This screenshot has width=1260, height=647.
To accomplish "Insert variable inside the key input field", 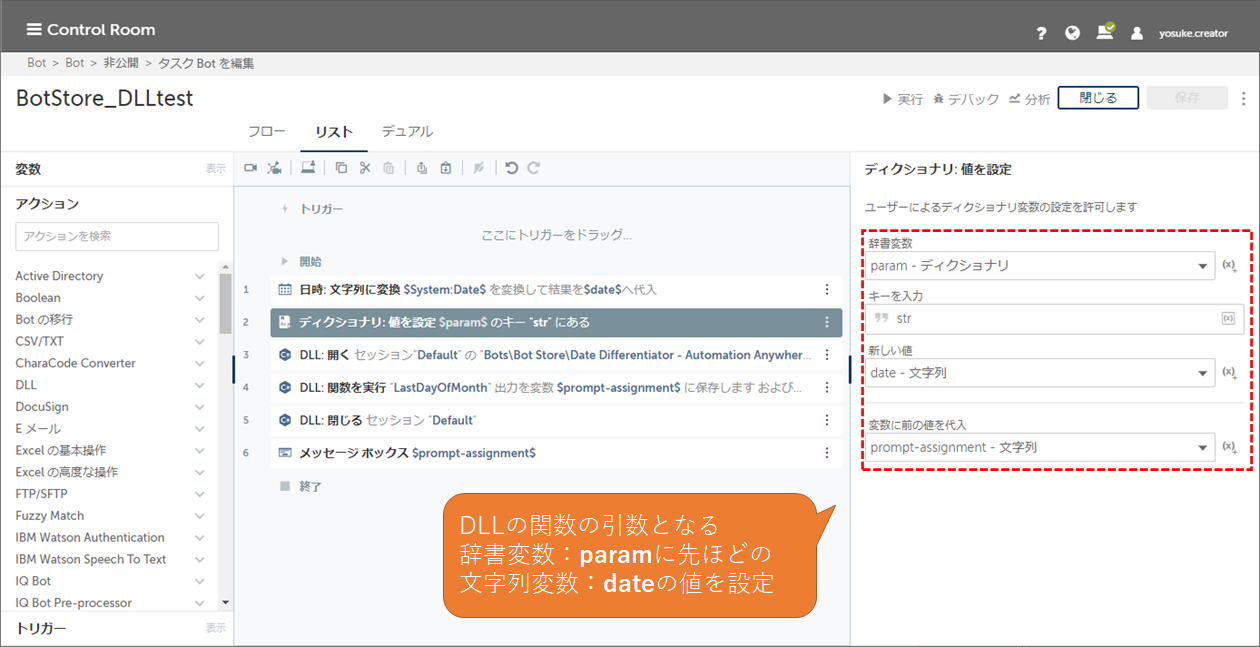I will point(1228,318).
